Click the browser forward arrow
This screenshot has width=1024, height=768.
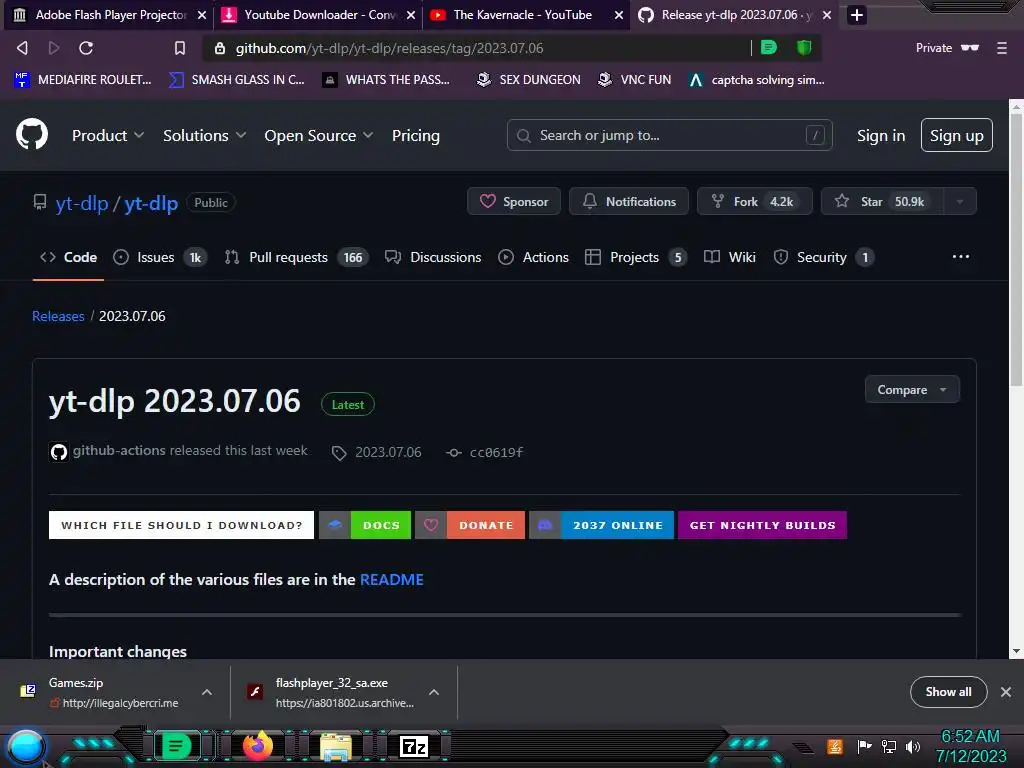click(x=54, y=48)
